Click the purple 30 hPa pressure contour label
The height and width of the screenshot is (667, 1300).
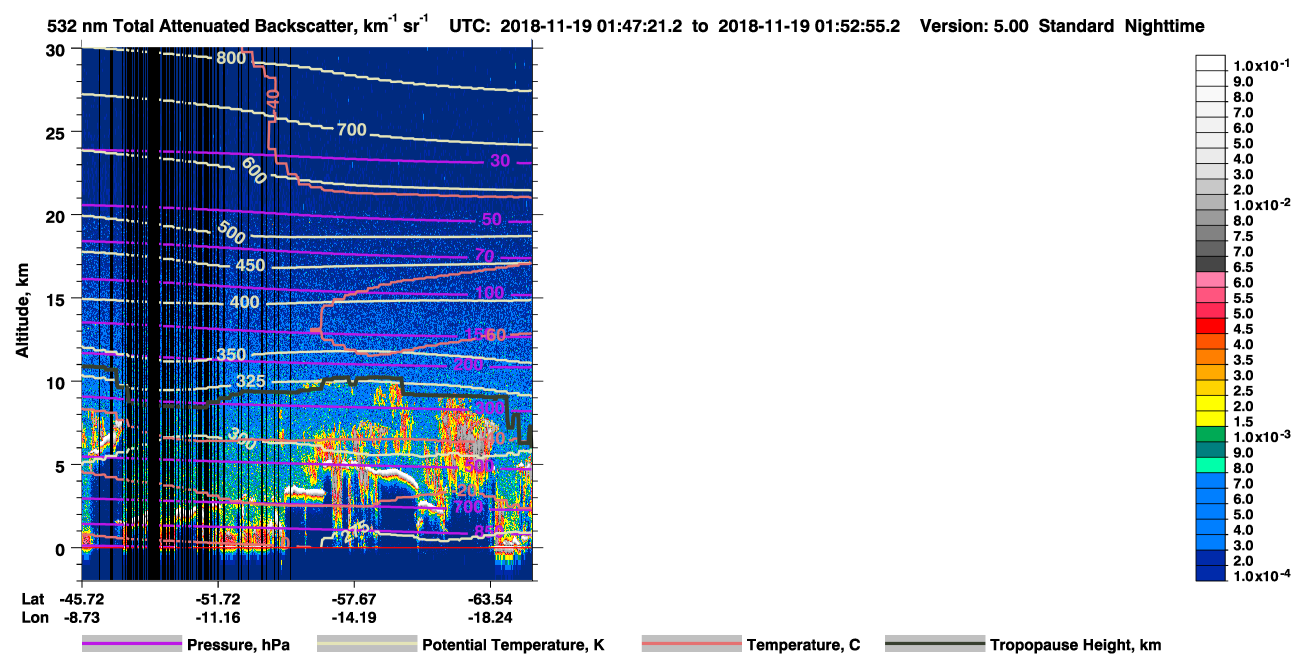(x=500, y=162)
